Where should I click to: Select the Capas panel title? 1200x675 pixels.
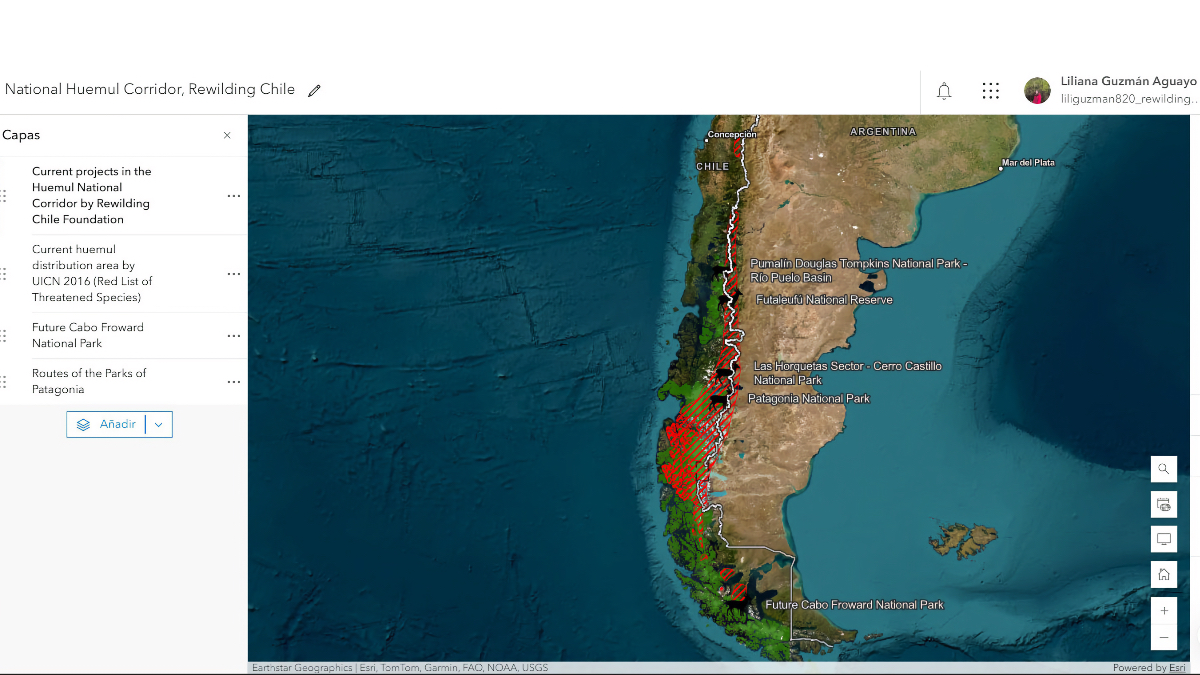coord(24,134)
